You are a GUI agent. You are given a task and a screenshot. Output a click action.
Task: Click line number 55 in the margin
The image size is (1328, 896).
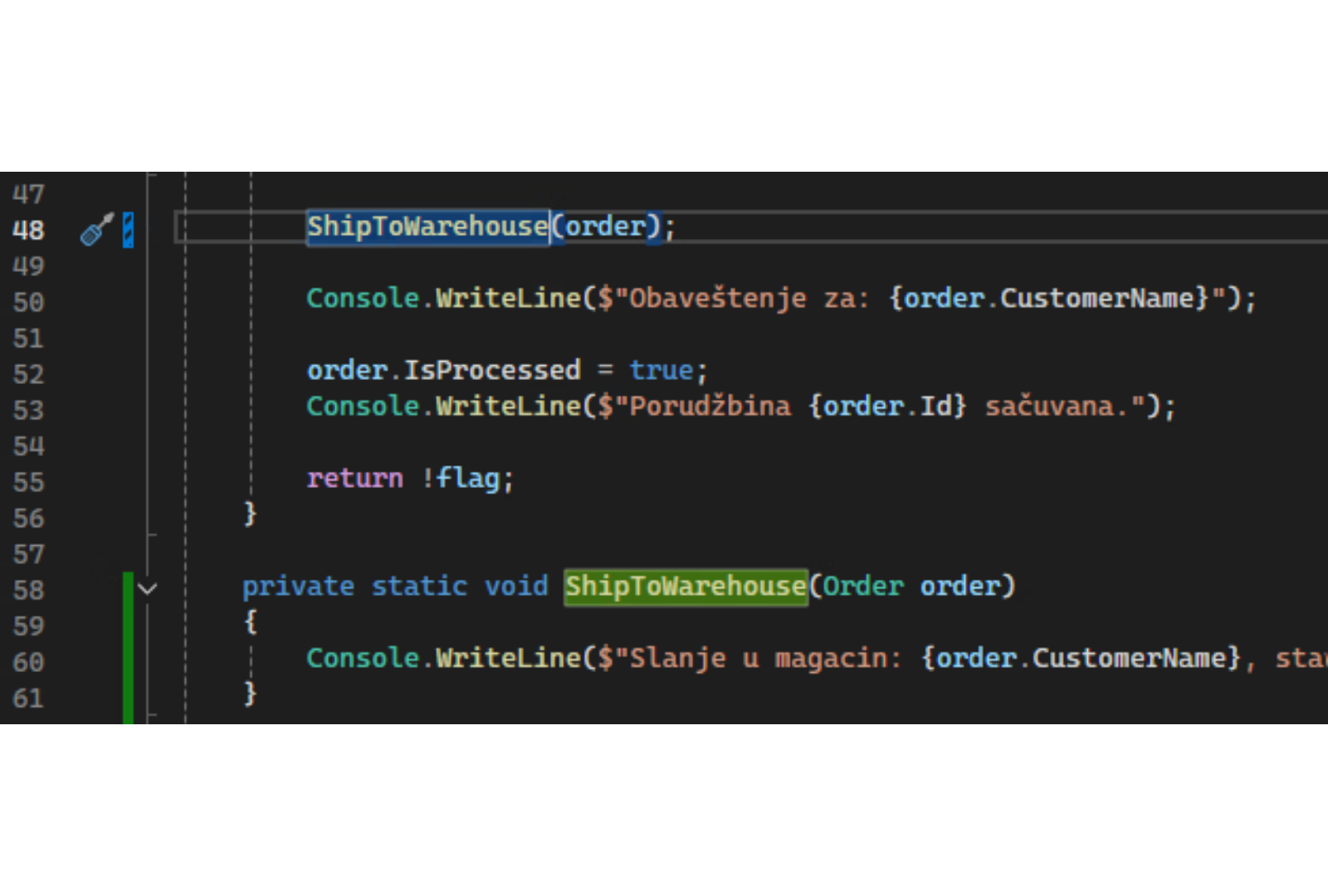pyautogui.click(x=28, y=482)
